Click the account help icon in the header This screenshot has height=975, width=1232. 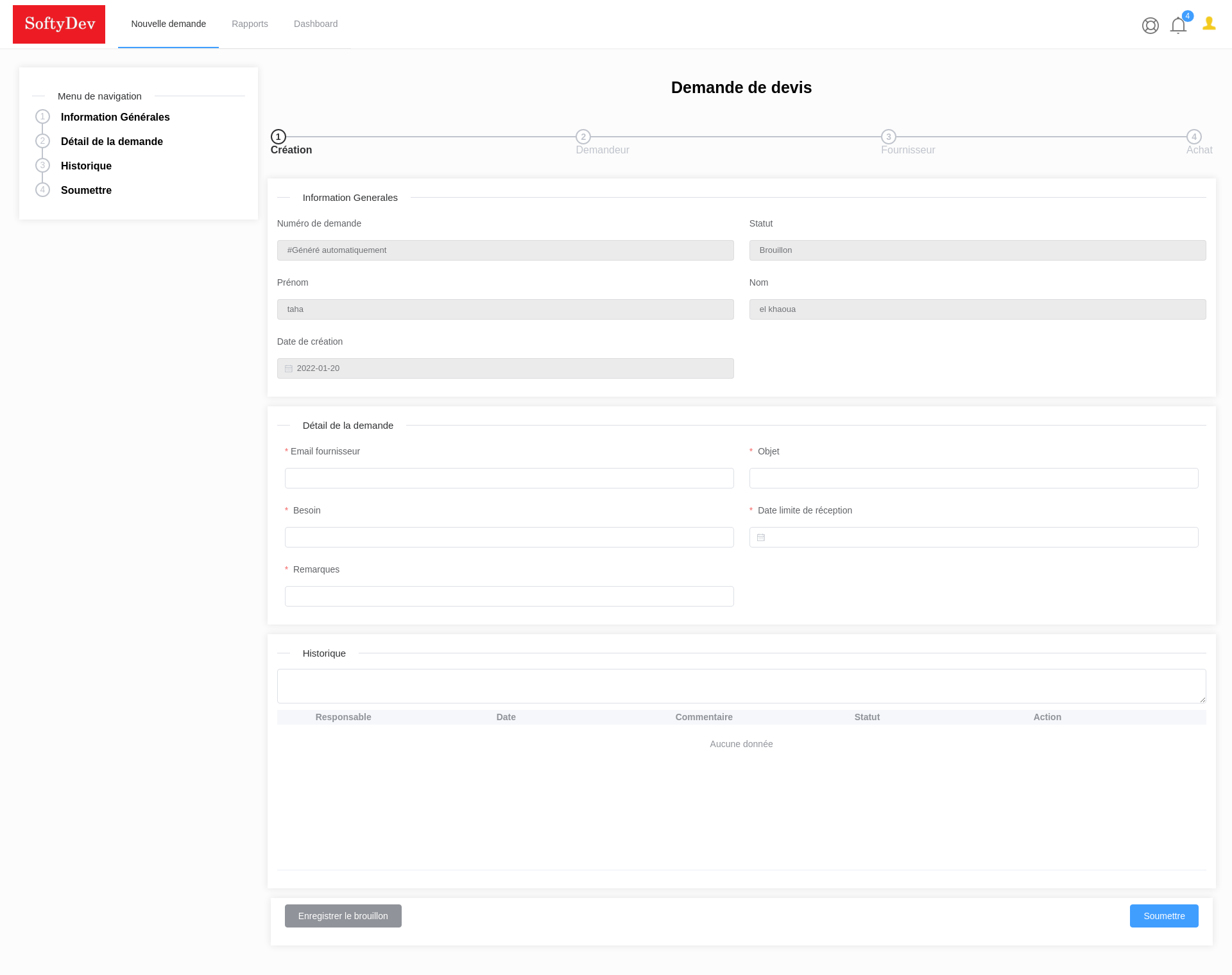coord(1150,26)
